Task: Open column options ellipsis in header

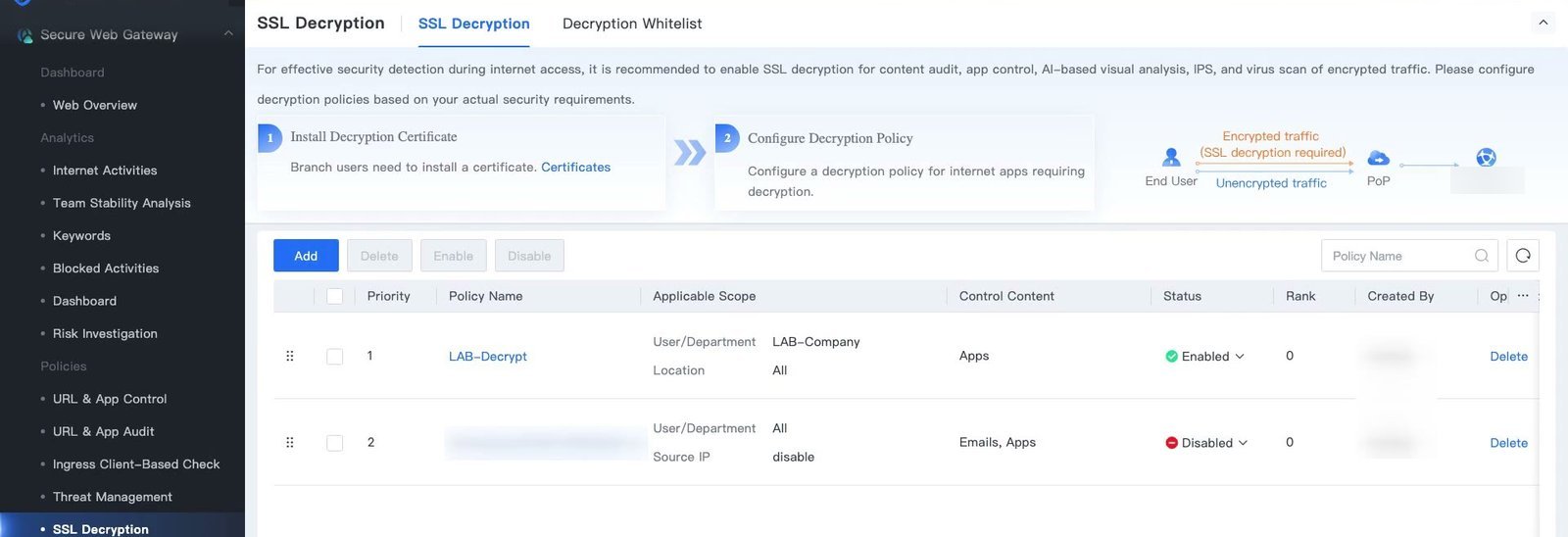Action: 1523,296
